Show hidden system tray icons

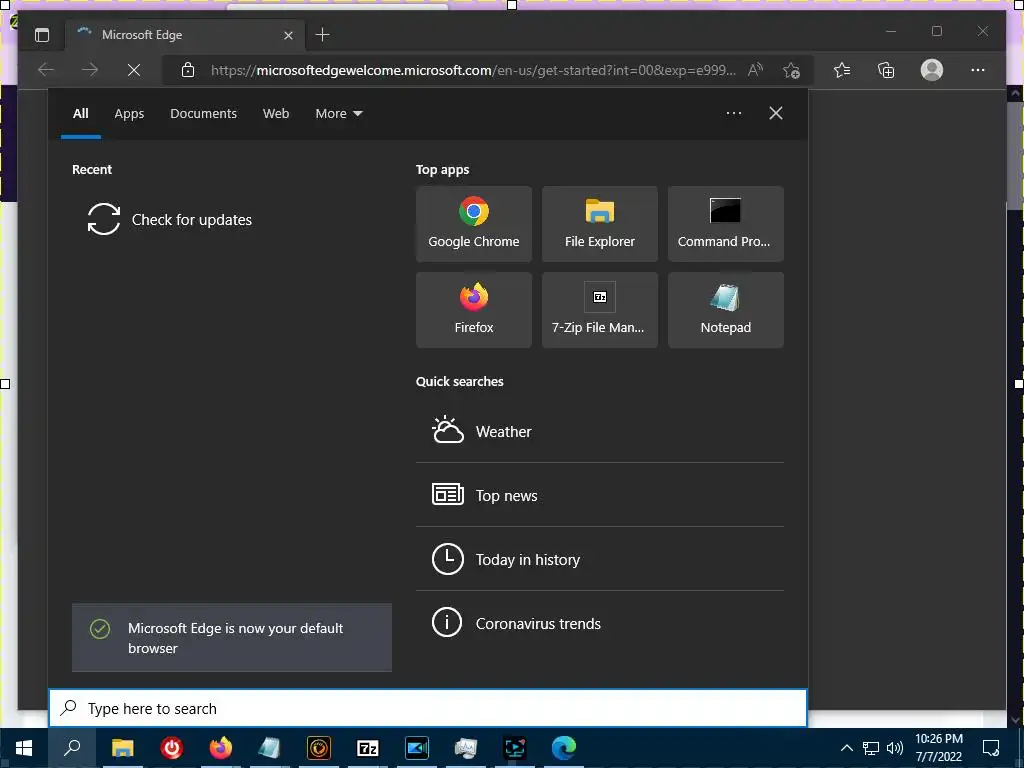pos(846,748)
